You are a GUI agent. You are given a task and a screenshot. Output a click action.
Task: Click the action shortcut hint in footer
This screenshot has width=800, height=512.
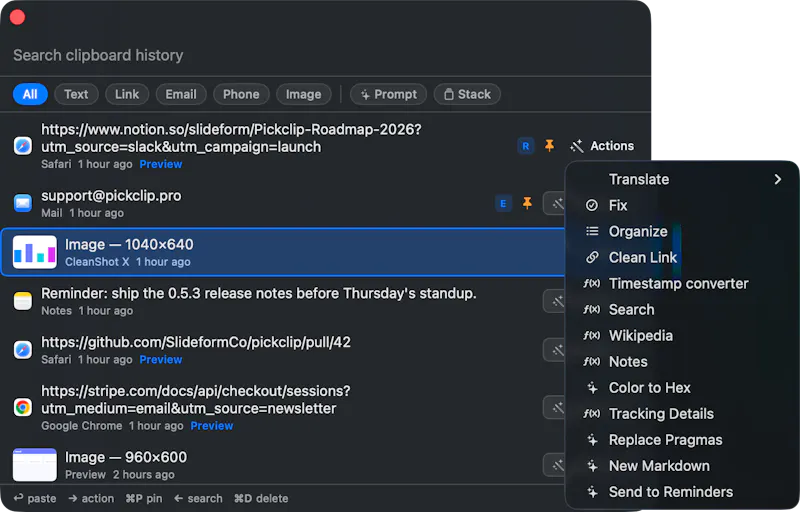pyautogui.click(x=91, y=498)
